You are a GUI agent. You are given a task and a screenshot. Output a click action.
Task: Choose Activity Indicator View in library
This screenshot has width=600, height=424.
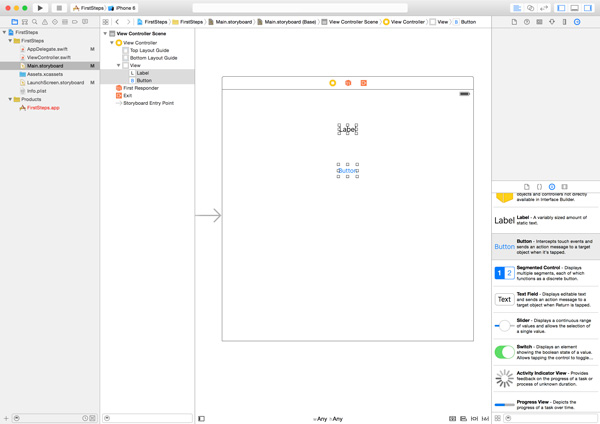pyautogui.click(x=545, y=378)
